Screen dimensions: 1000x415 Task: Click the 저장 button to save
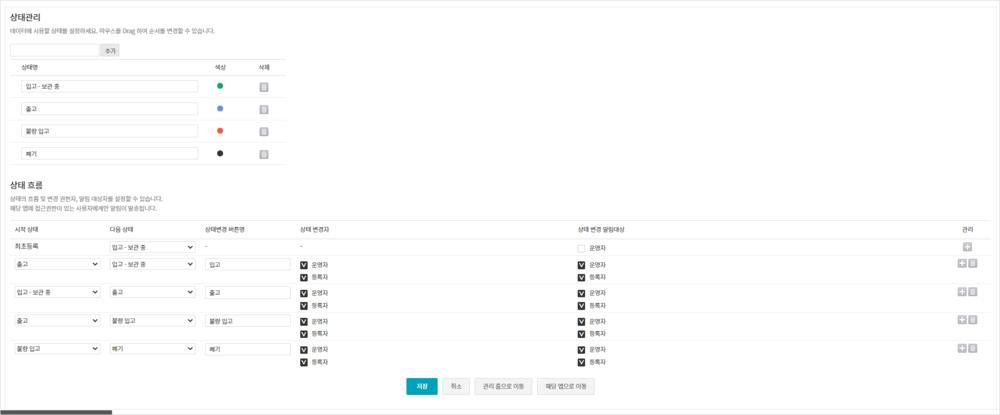[421, 386]
